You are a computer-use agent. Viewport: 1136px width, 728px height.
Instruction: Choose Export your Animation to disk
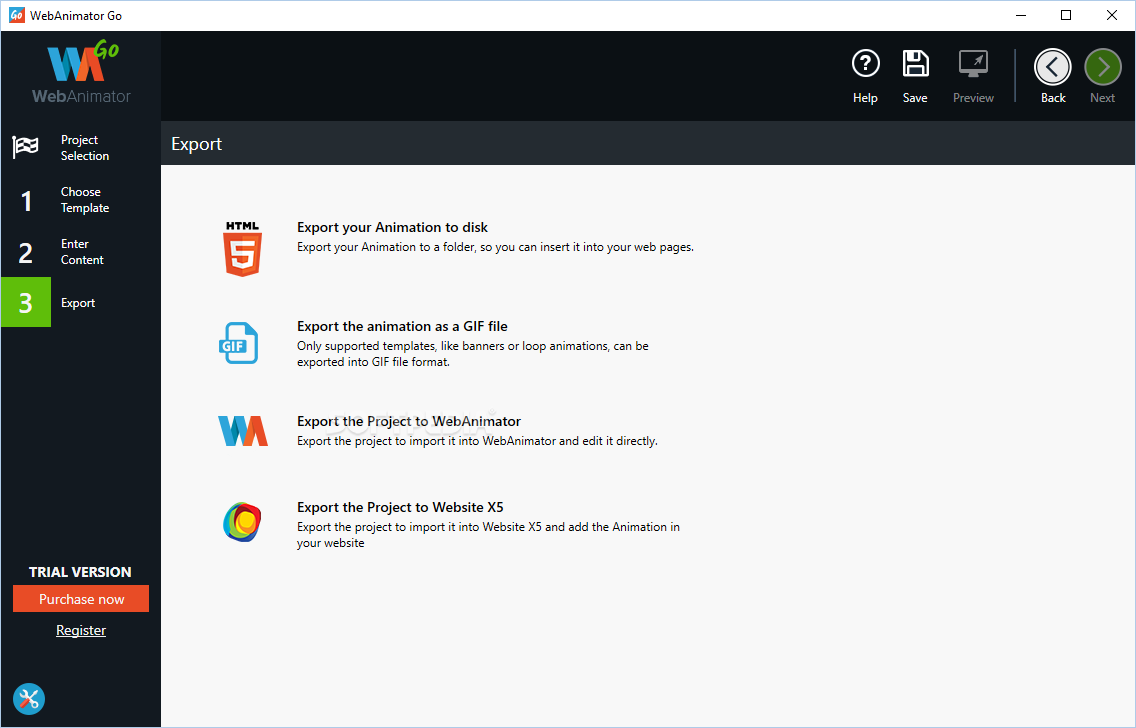pos(392,227)
